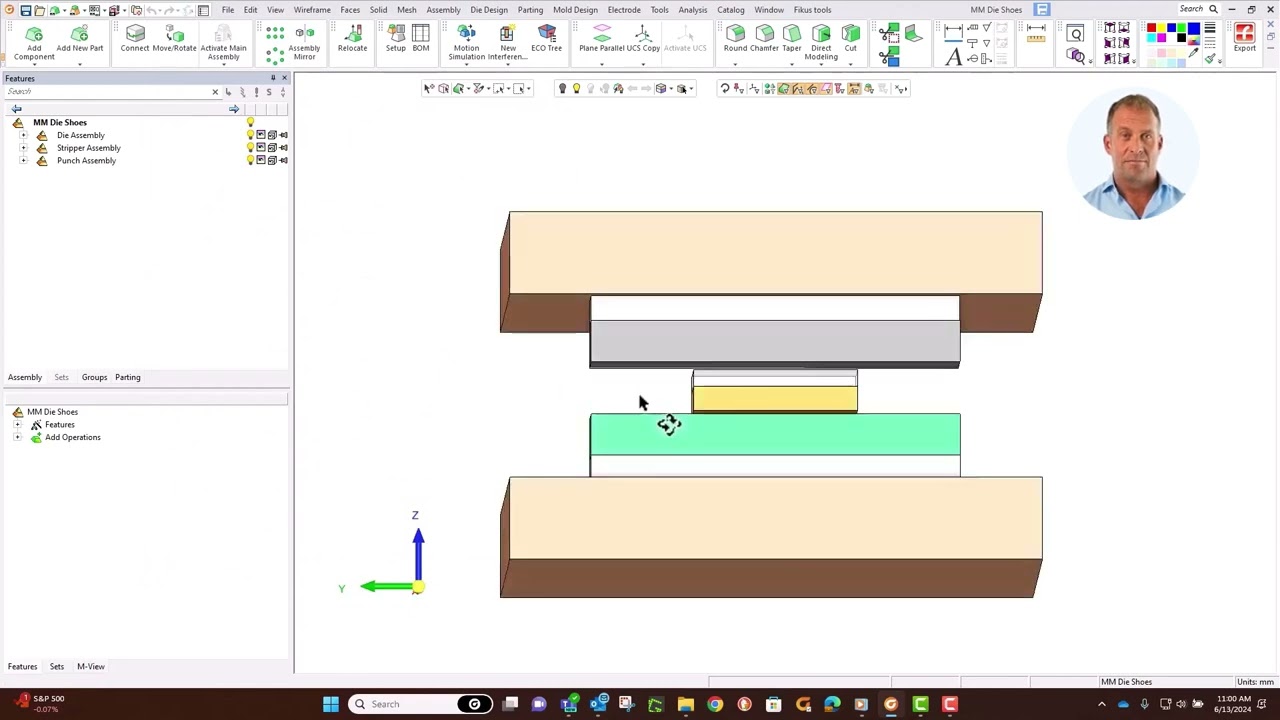
Task: Click the Features search field
Action: [108, 92]
